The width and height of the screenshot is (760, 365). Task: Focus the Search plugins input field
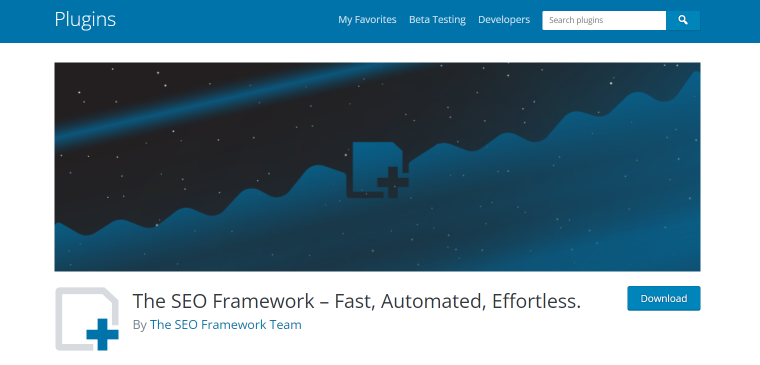pos(604,20)
